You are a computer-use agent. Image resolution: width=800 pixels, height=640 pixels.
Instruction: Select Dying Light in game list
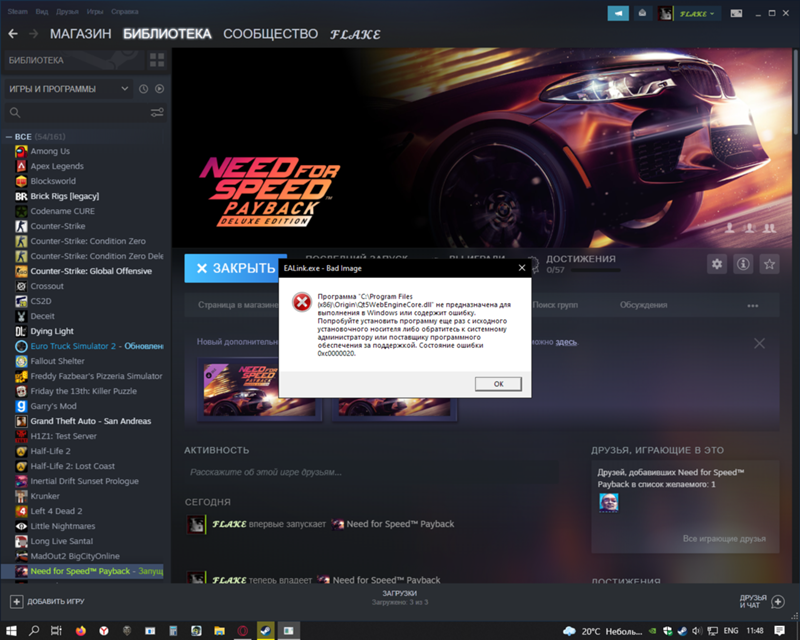coord(51,331)
